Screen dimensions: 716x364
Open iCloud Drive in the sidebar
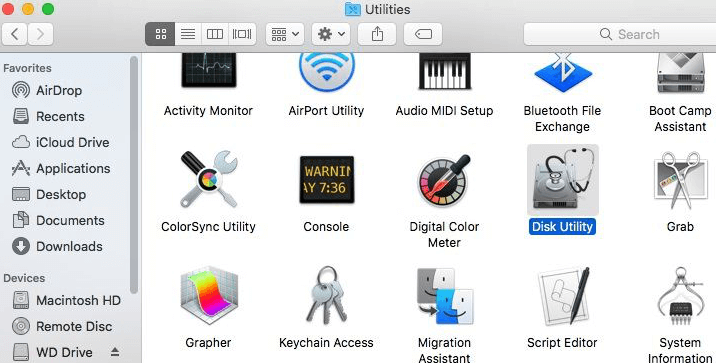click(60, 142)
